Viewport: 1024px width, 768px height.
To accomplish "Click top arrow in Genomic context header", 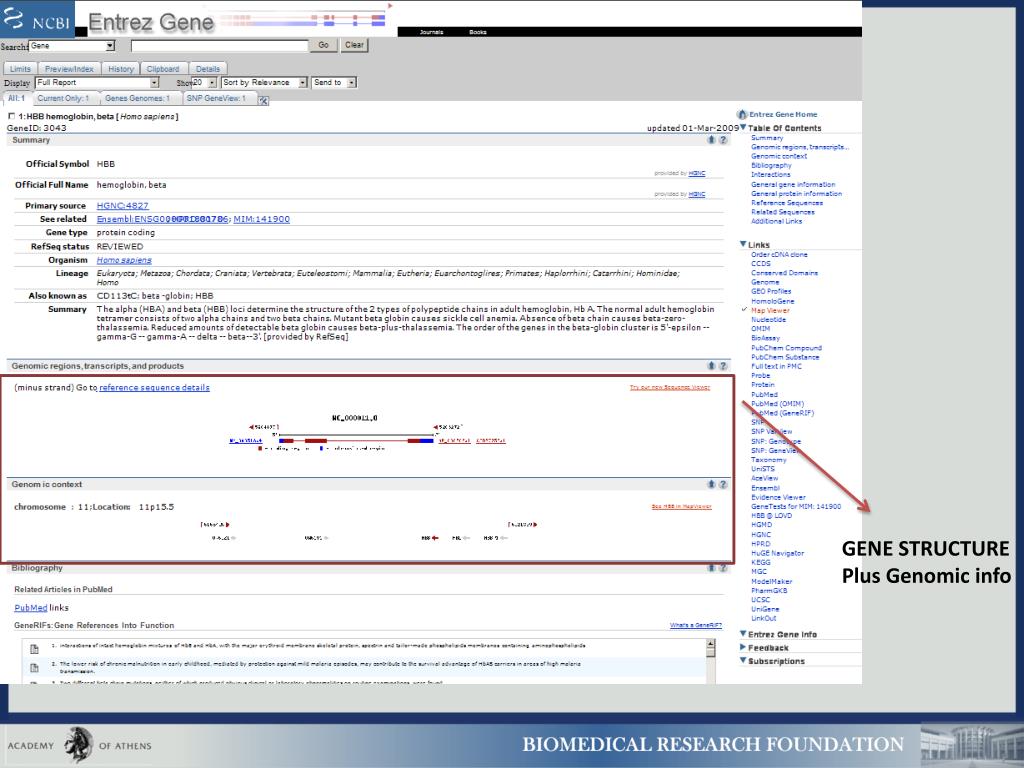I will tap(712, 484).
